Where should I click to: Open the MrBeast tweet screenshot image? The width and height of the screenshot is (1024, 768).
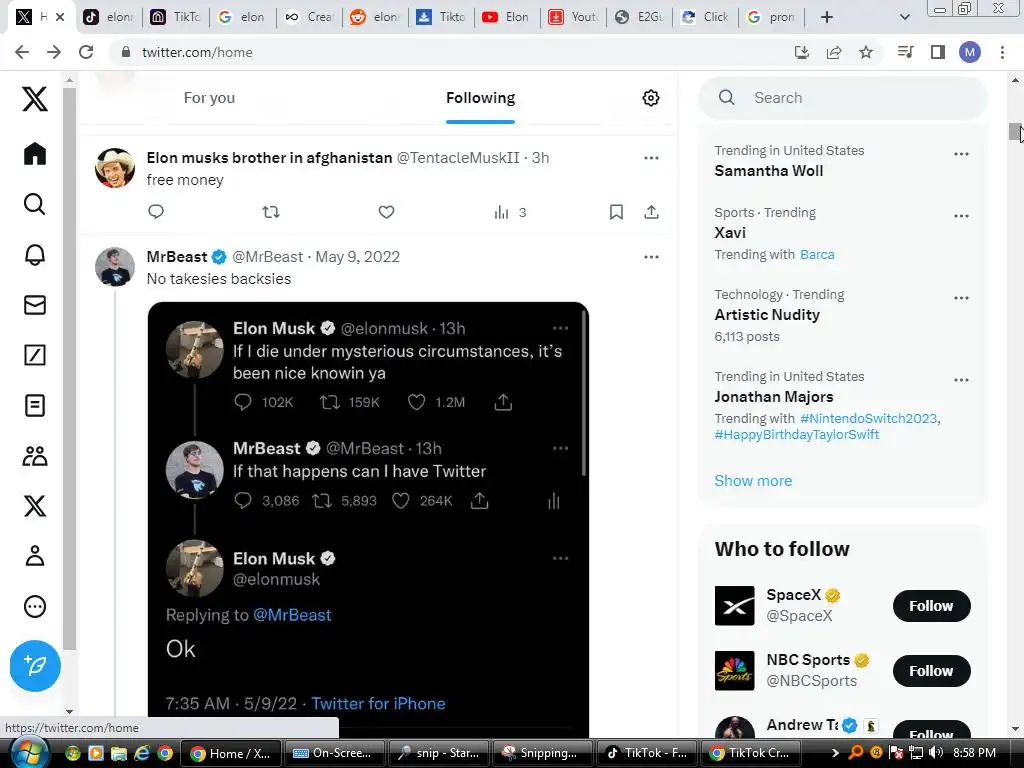click(x=368, y=519)
